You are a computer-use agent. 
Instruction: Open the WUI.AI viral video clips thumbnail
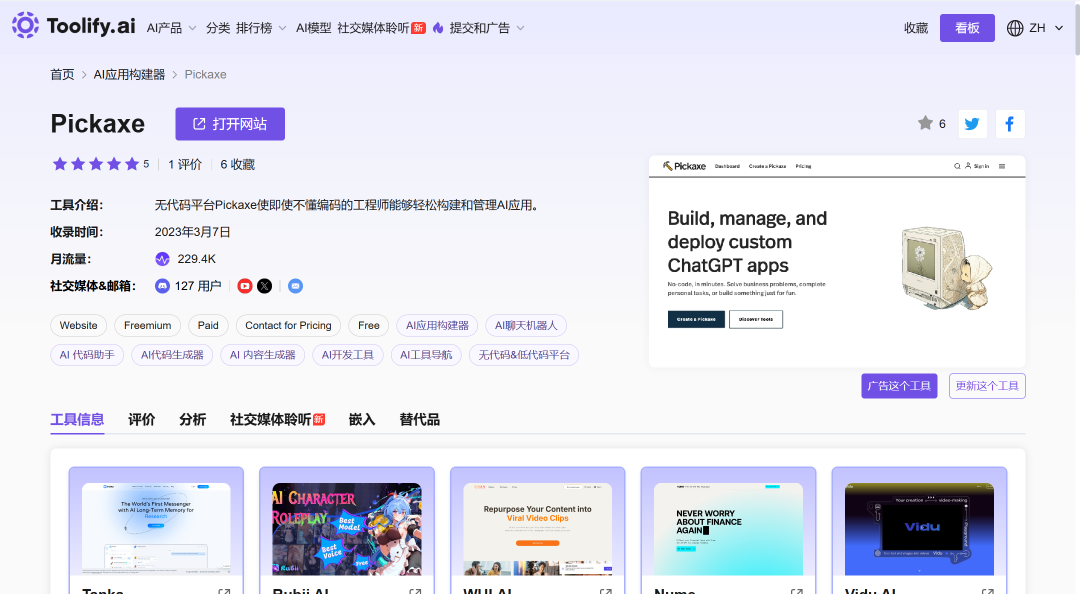coord(538,529)
